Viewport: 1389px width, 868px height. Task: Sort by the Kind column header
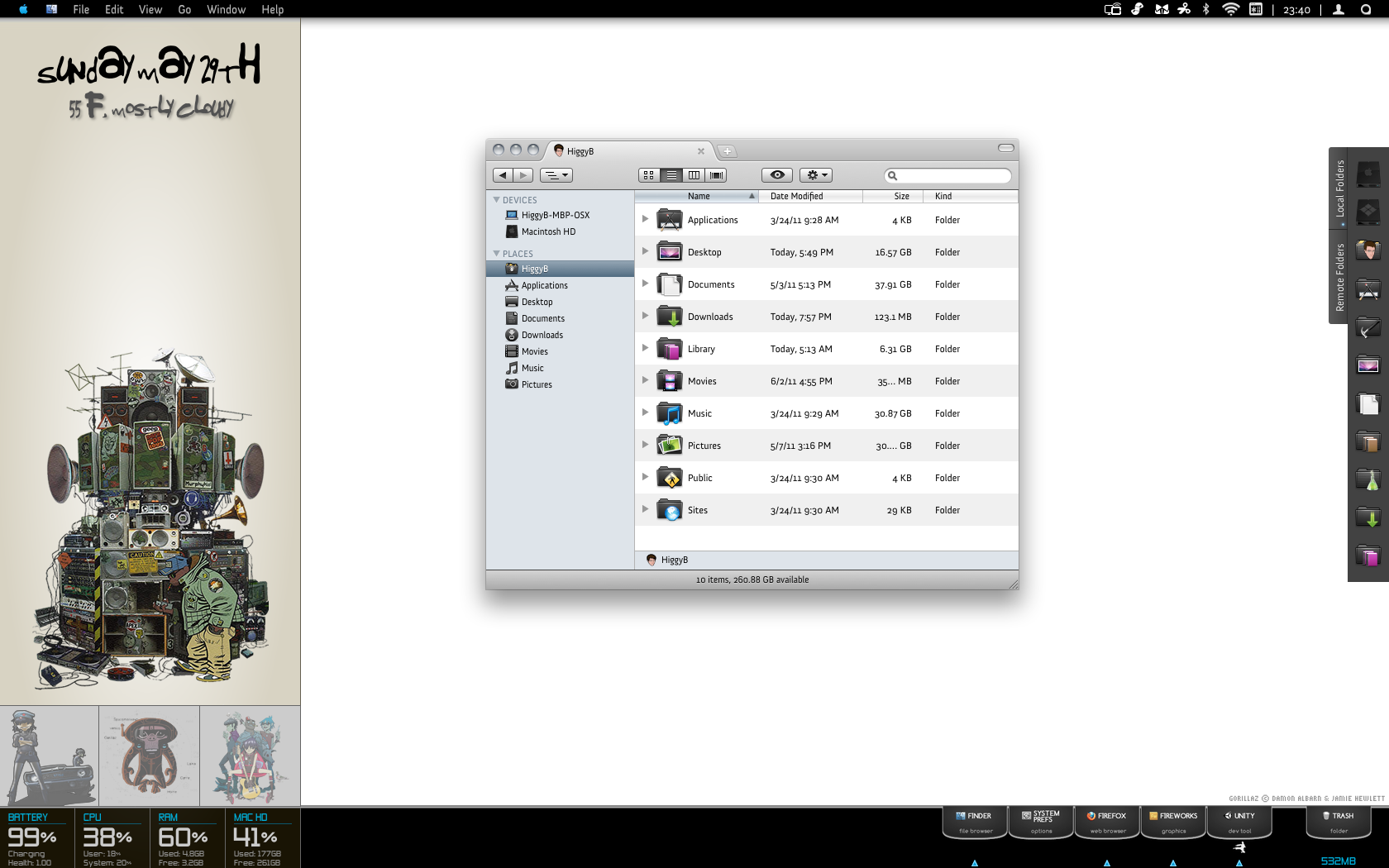click(971, 196)
